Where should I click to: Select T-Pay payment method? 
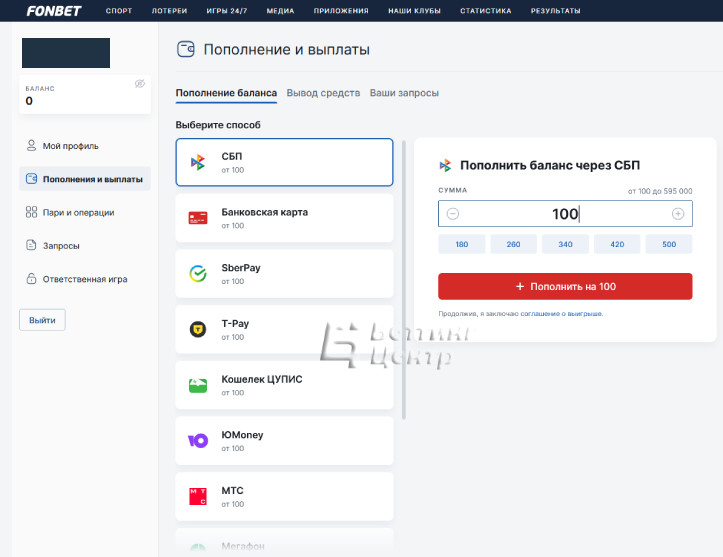pos(284,329)
